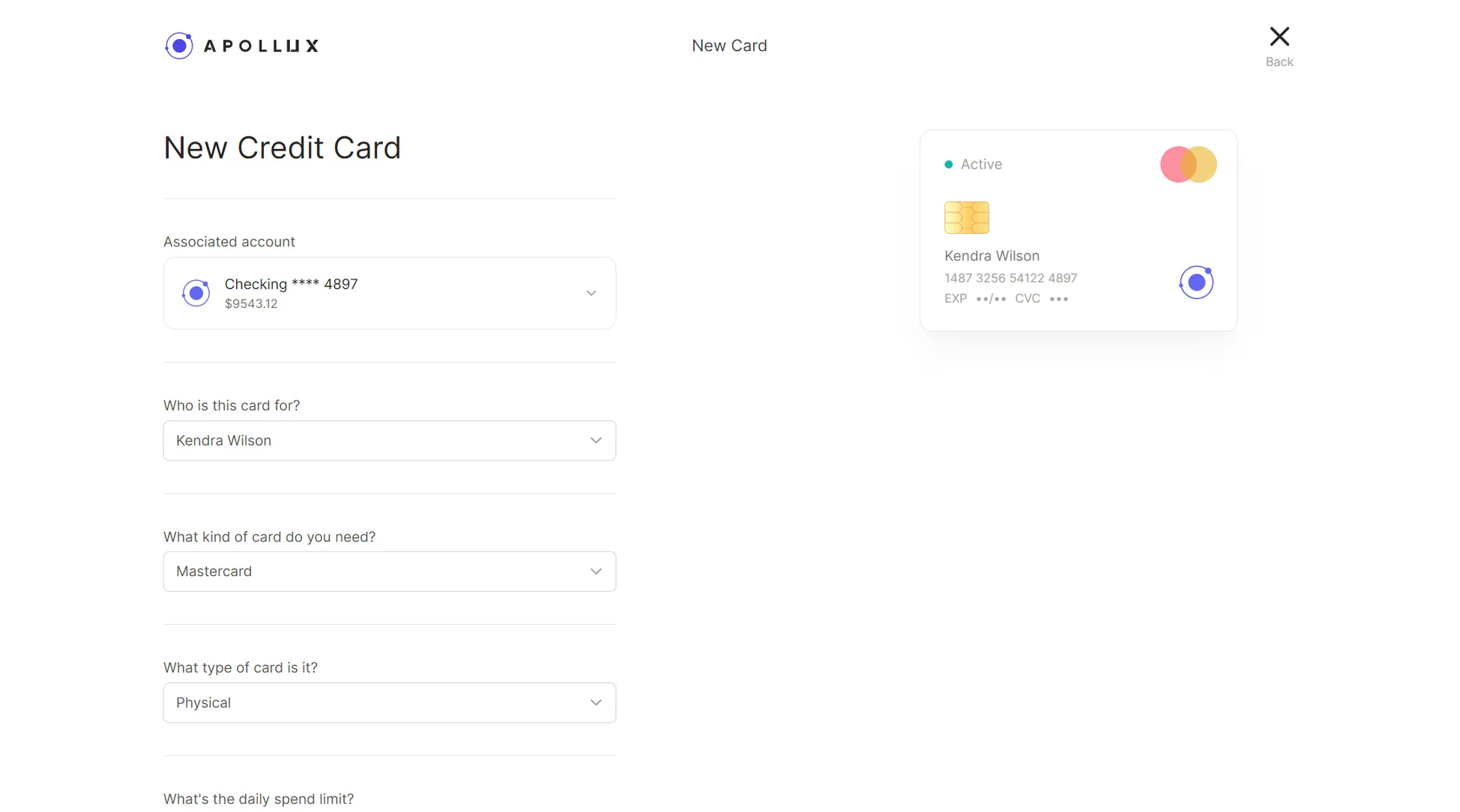The height and width of the screenshot is (812, 1460).
Task: Click the APOLLUX wordmark in the header
Action: pyautogui.click(x=261, y=46)
